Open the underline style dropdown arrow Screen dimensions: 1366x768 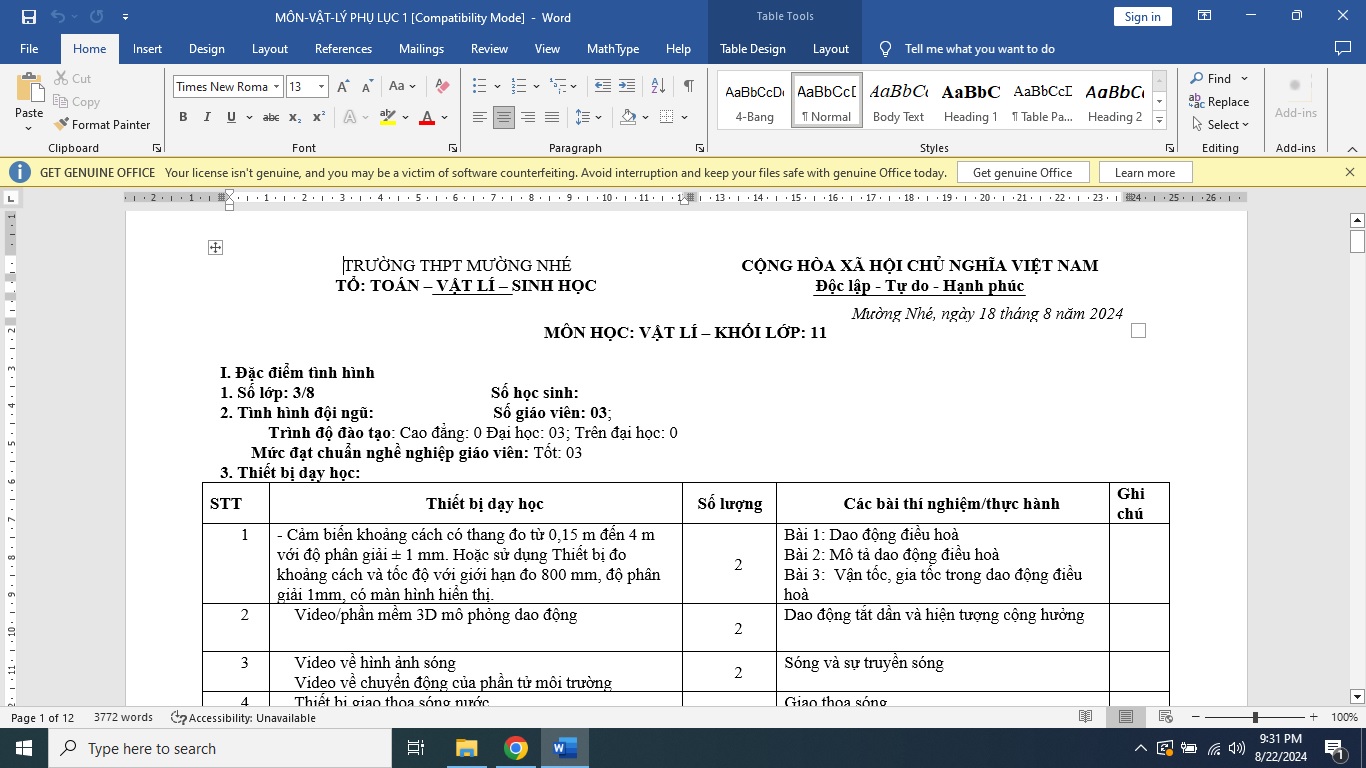(x=248, y=117)
